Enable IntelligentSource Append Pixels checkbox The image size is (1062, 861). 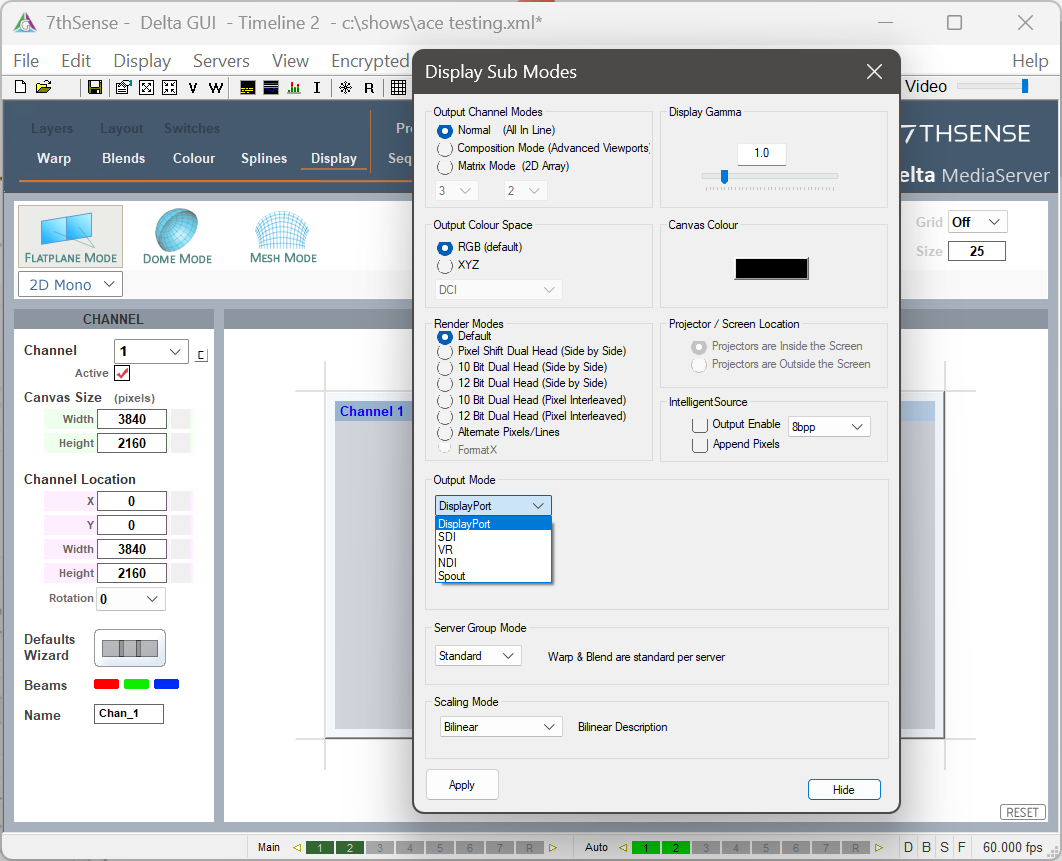[x=700, y=445]
